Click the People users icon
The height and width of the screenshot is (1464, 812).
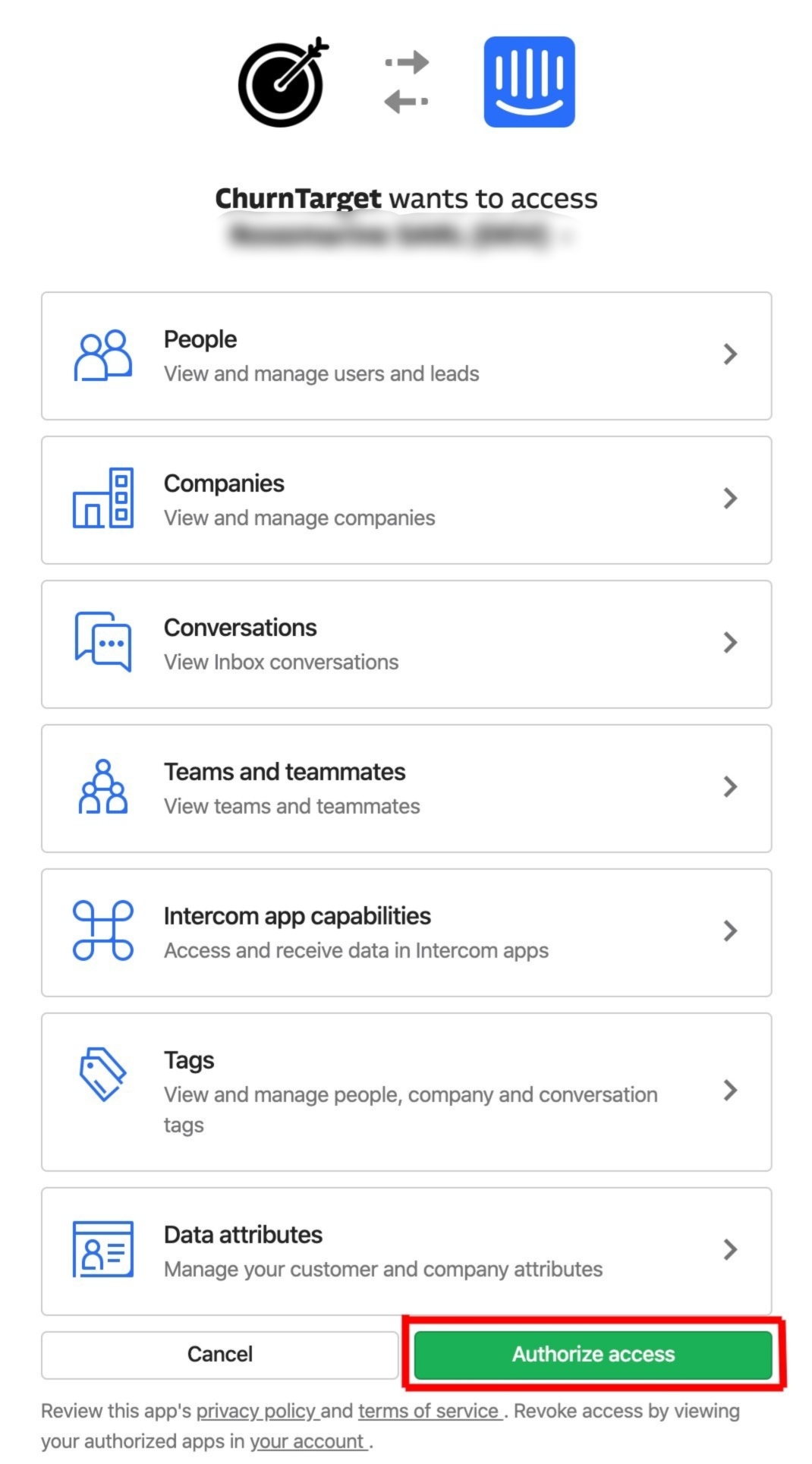pos(102,355)
